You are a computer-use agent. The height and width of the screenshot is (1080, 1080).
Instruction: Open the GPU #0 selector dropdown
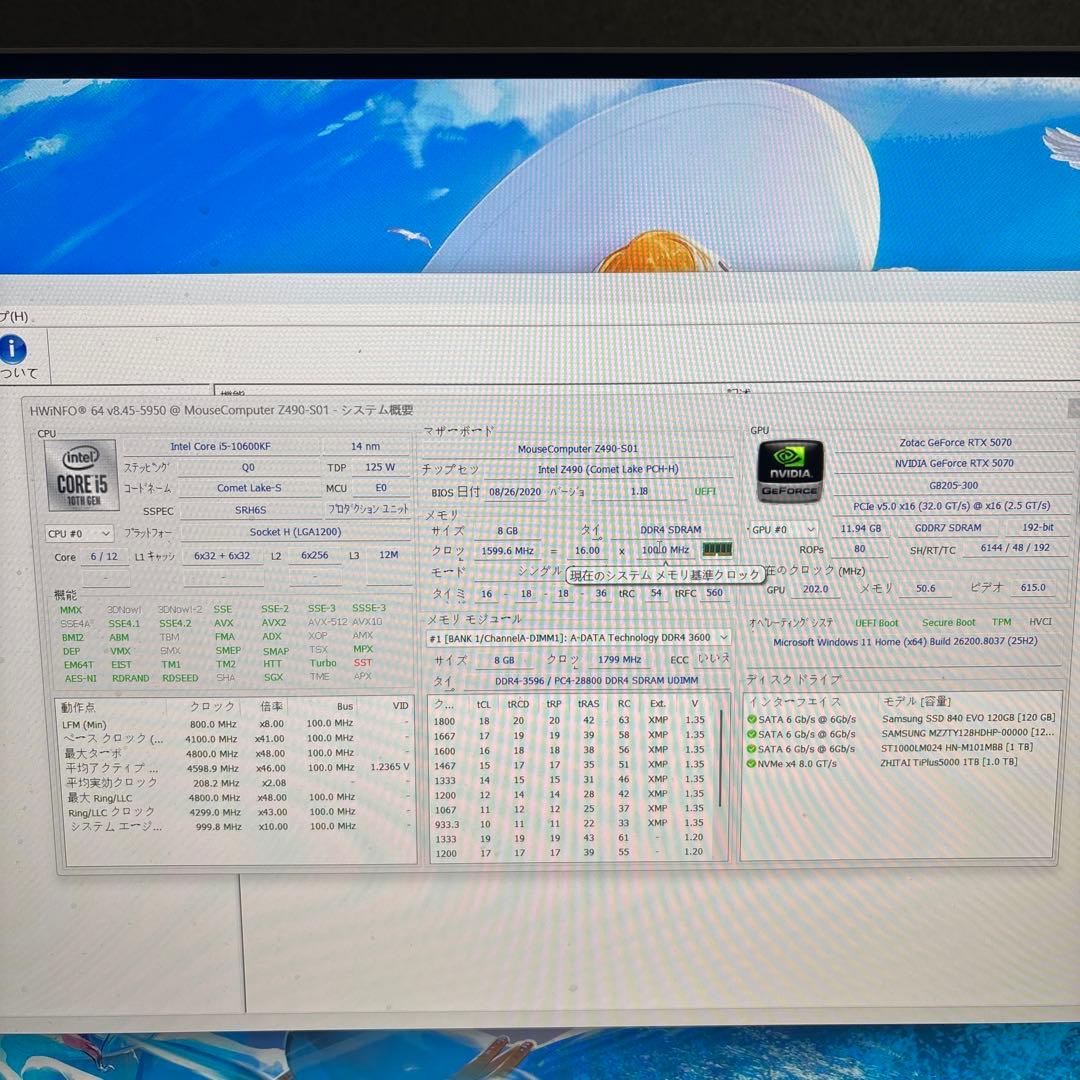tap(783, 530)
